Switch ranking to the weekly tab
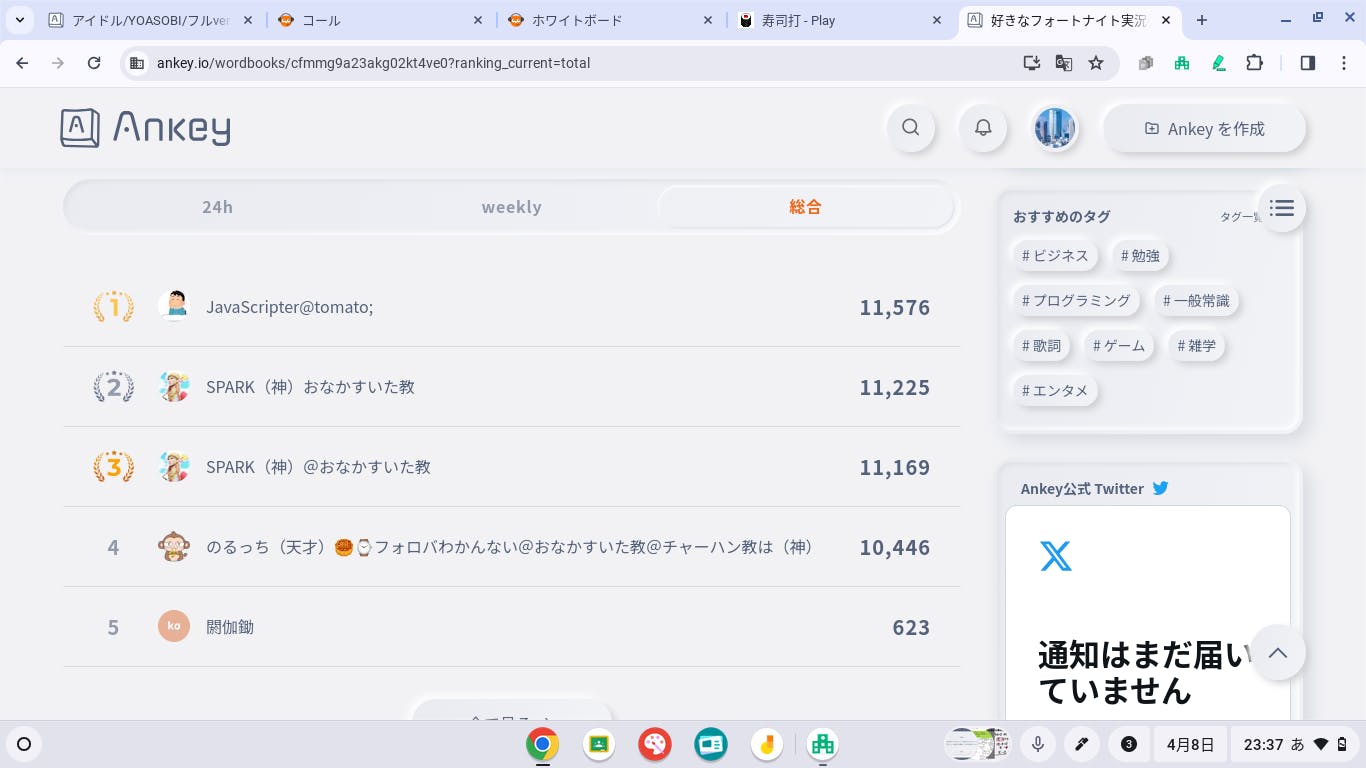The width and height of the screenshot is (1366, 768). tap(511, 207)
